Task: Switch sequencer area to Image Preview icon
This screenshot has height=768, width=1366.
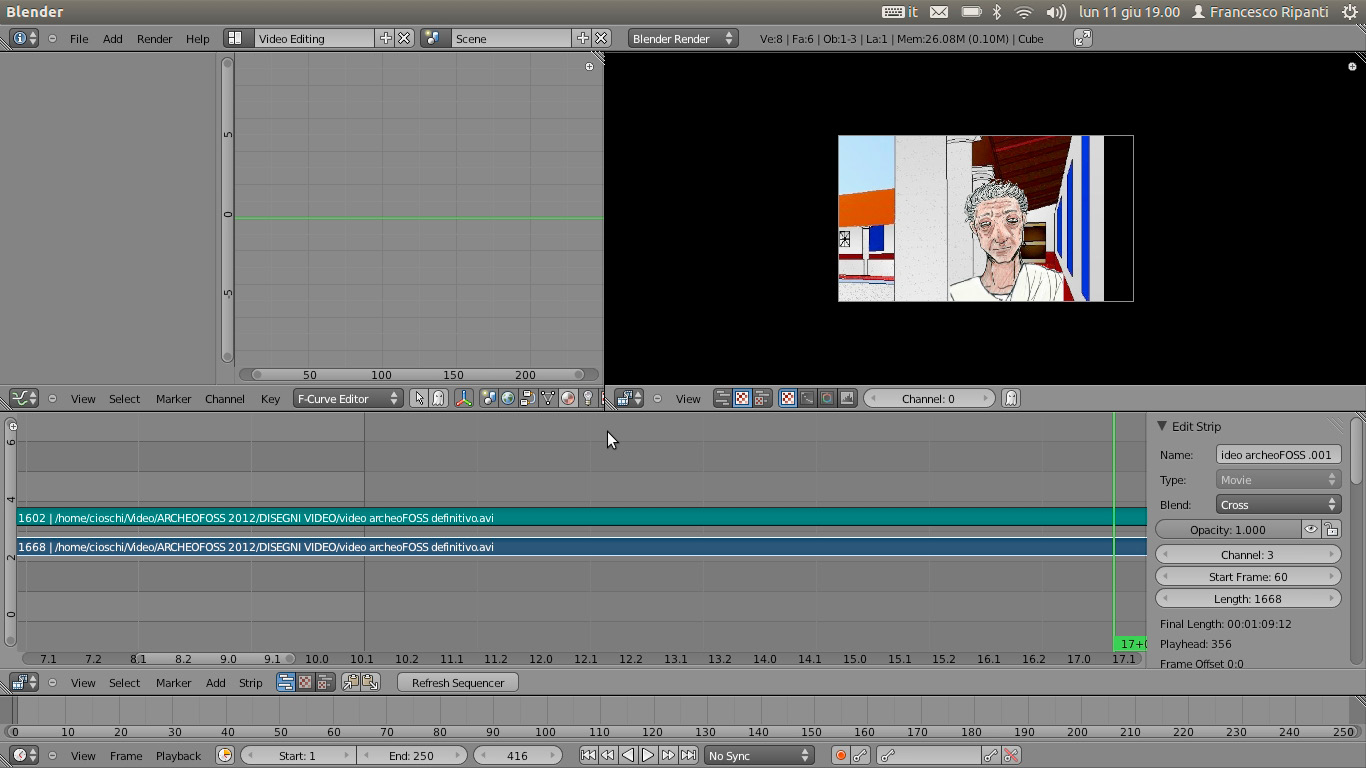Action: click(x=305, y=682)
